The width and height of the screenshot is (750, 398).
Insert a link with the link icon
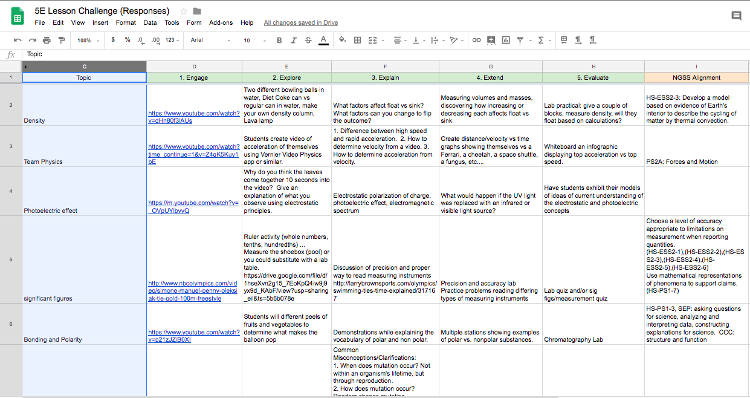tap(476, 41)
